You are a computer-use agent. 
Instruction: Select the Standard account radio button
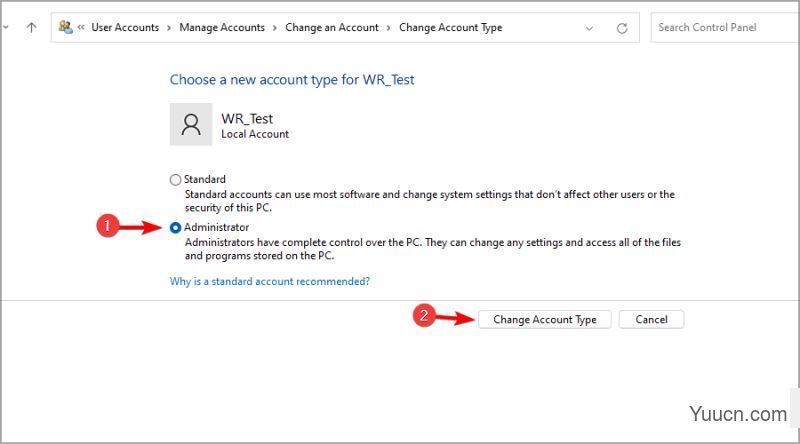coord(175,180)
